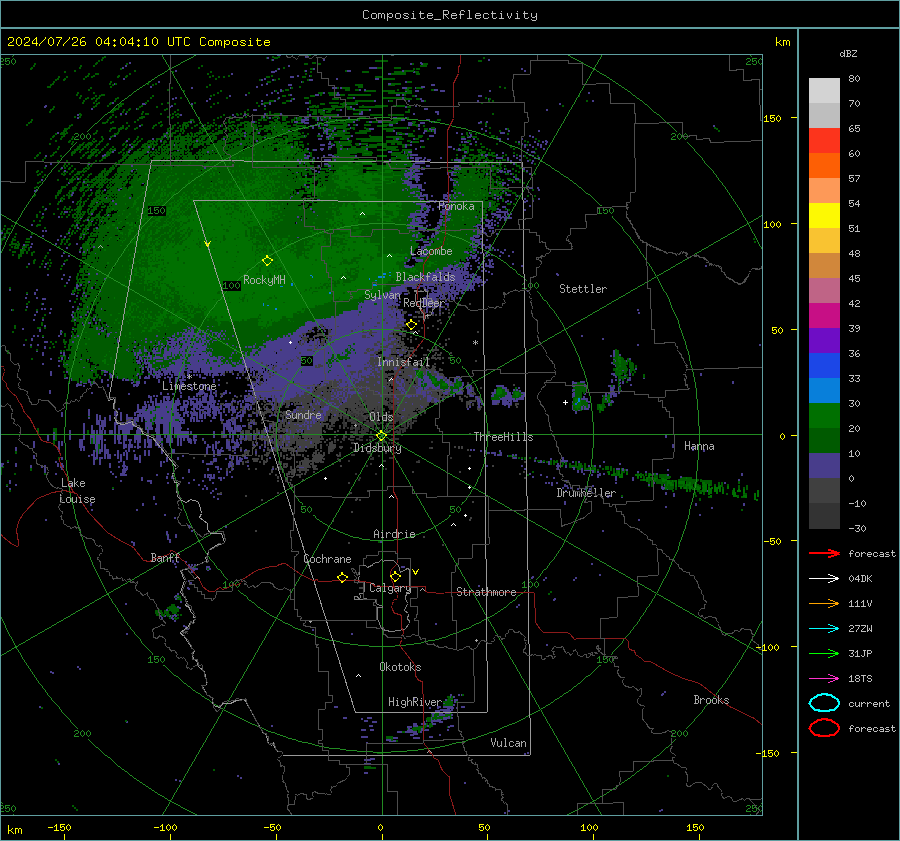Click the green 31JP arrow in legend

pos(824,653)
